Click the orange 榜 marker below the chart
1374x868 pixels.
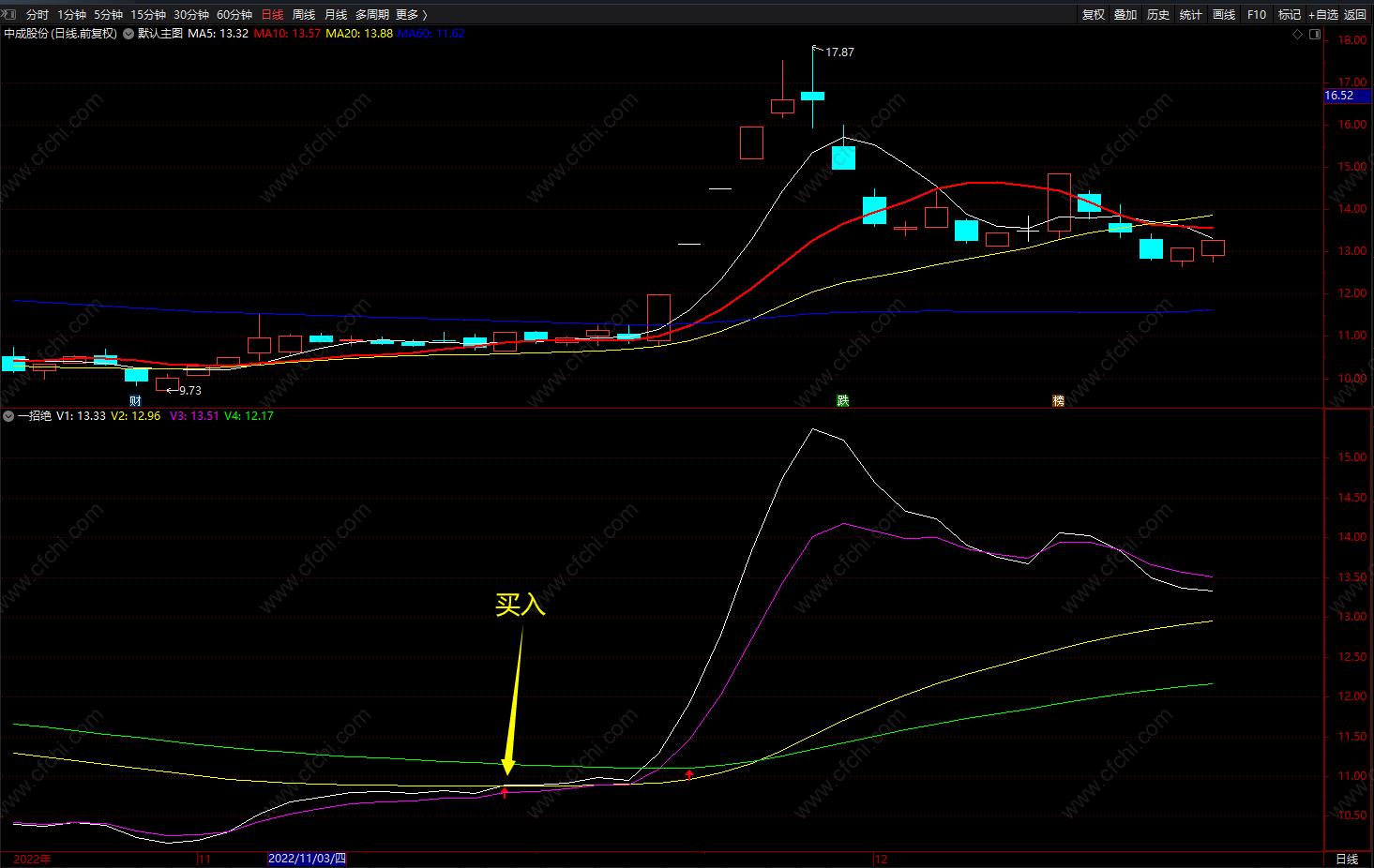[x=1058, y=401]
